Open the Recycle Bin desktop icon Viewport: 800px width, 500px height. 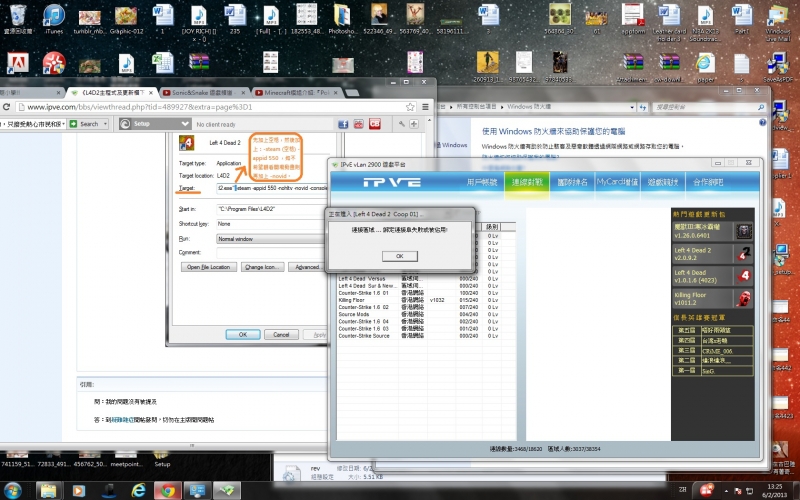tap(17, 19)
